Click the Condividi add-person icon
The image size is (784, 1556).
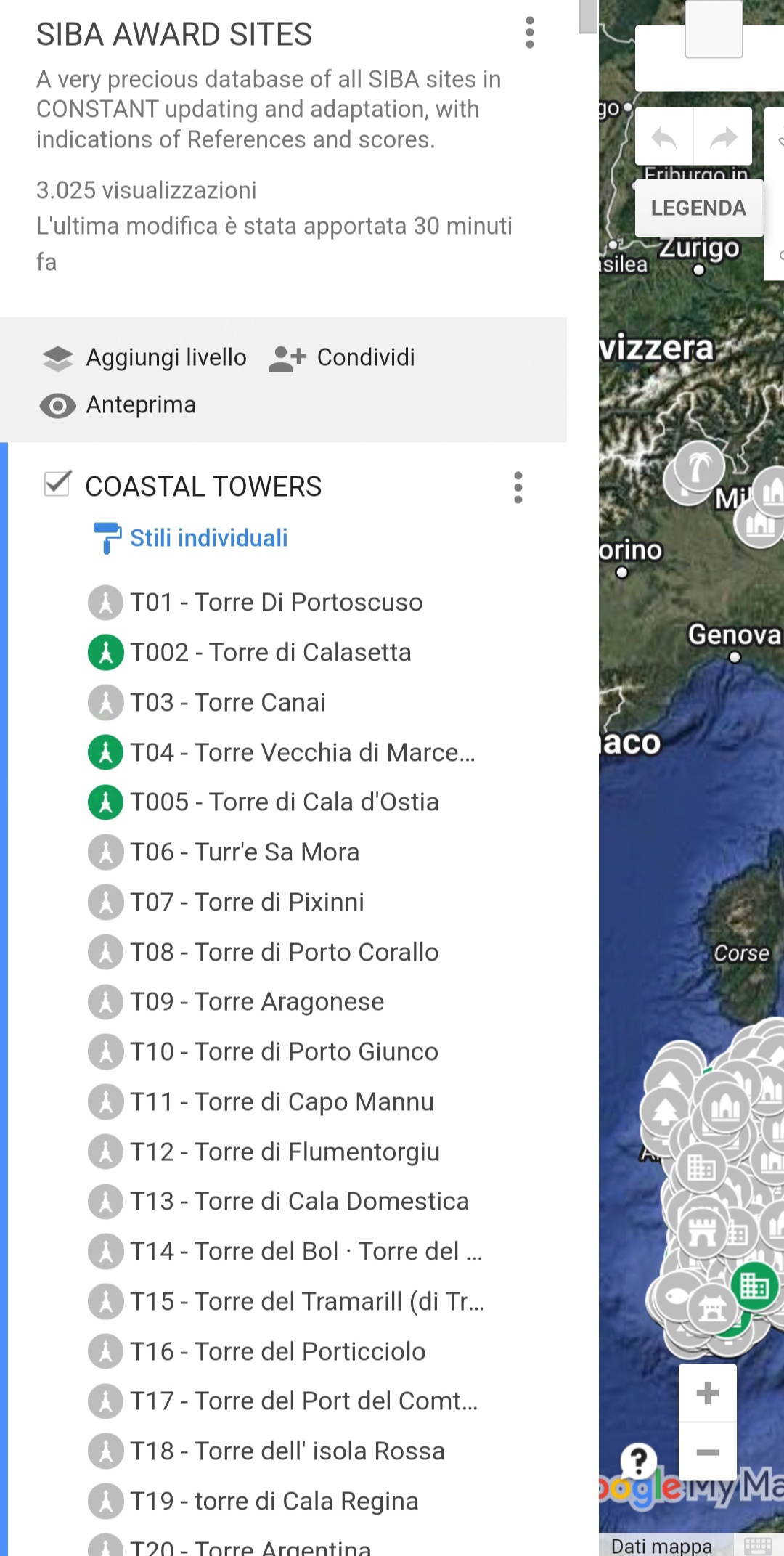[287, 358]
